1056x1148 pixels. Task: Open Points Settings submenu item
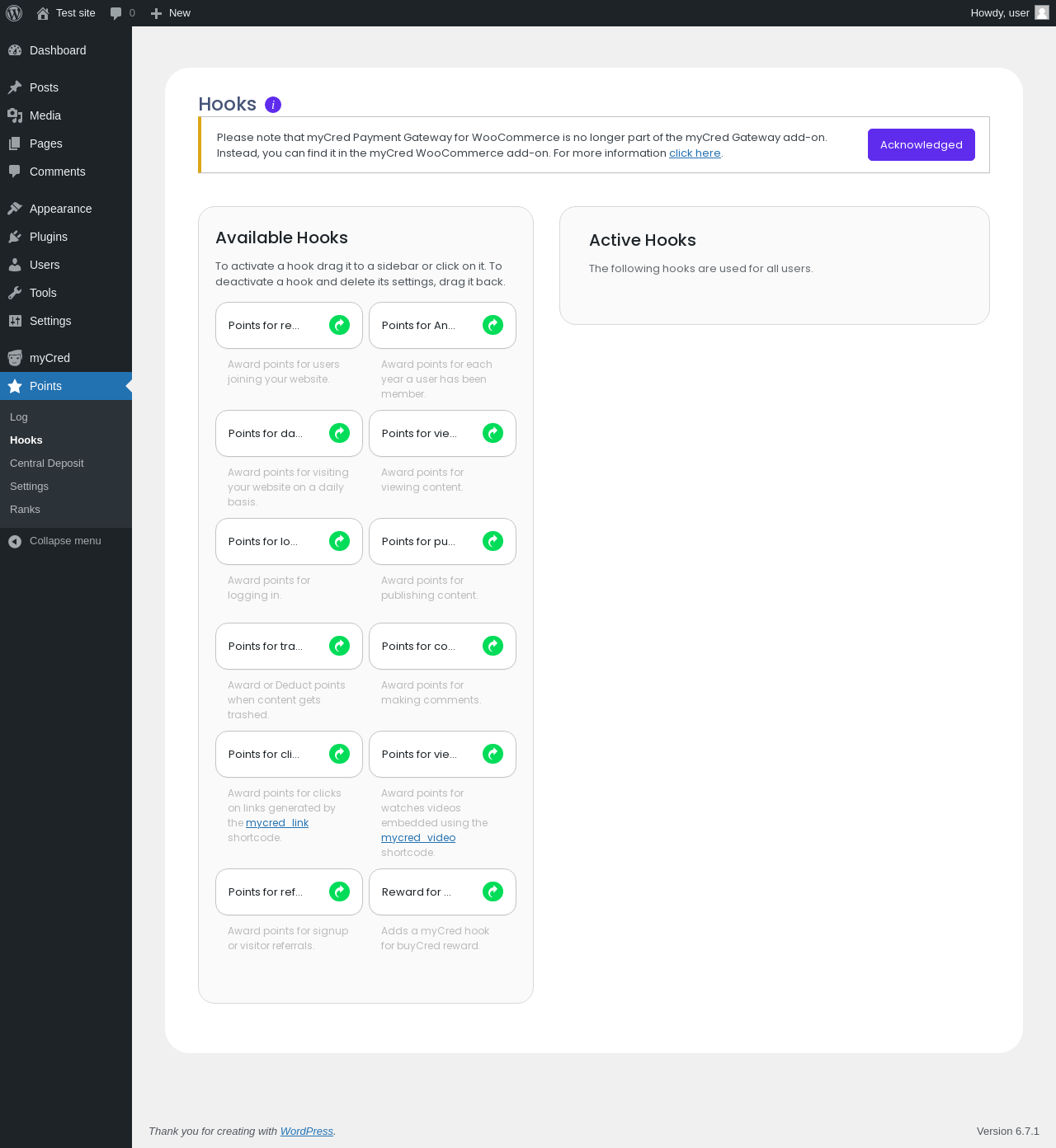tap(66, 487)
